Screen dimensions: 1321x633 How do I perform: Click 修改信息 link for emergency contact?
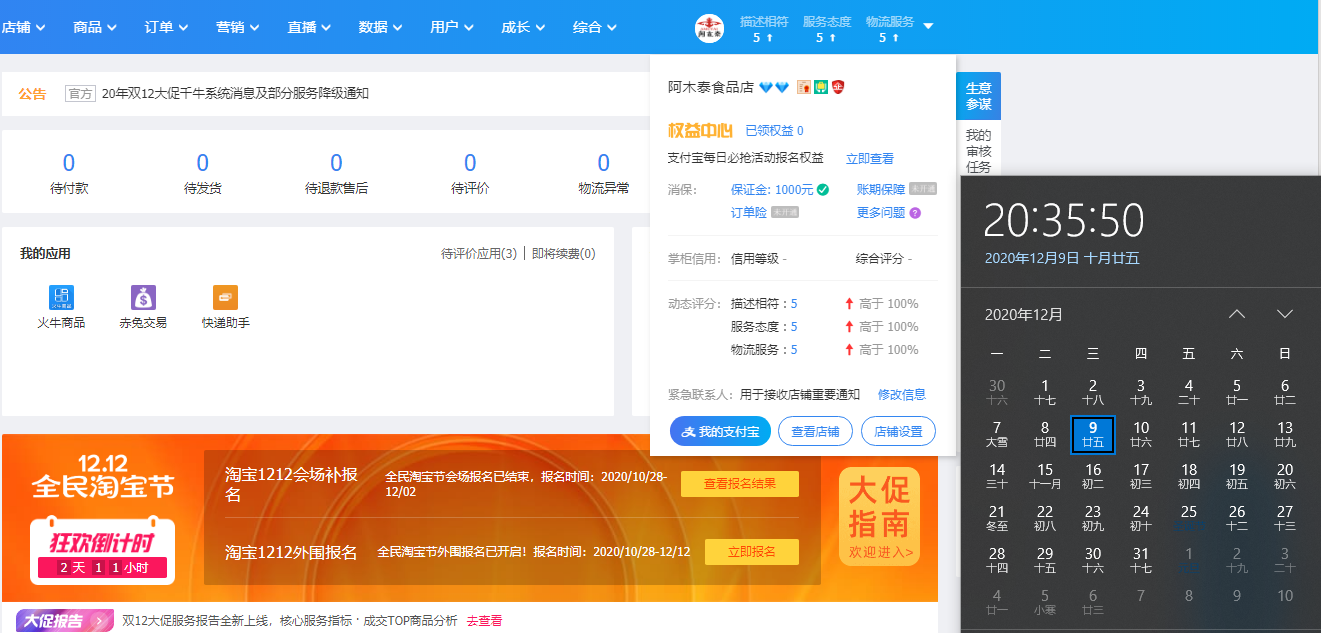[x=902, y=394]
